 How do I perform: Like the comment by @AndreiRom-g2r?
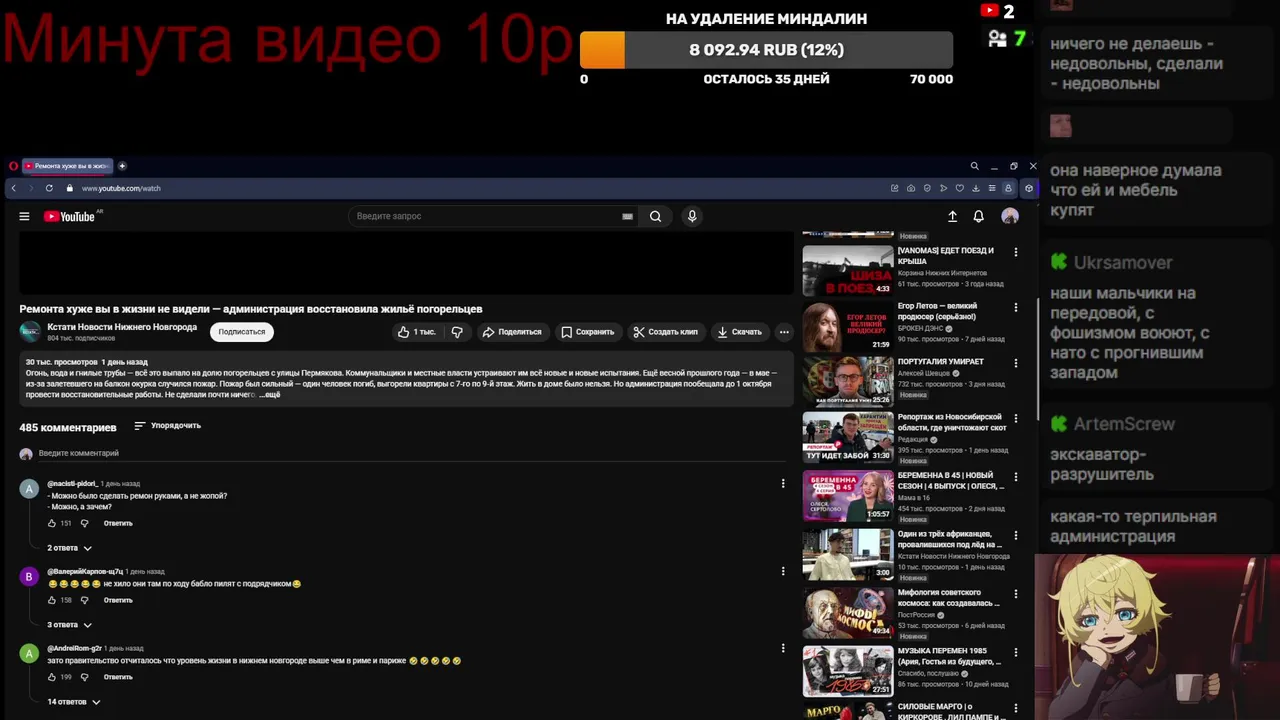(x=52, y=677)
